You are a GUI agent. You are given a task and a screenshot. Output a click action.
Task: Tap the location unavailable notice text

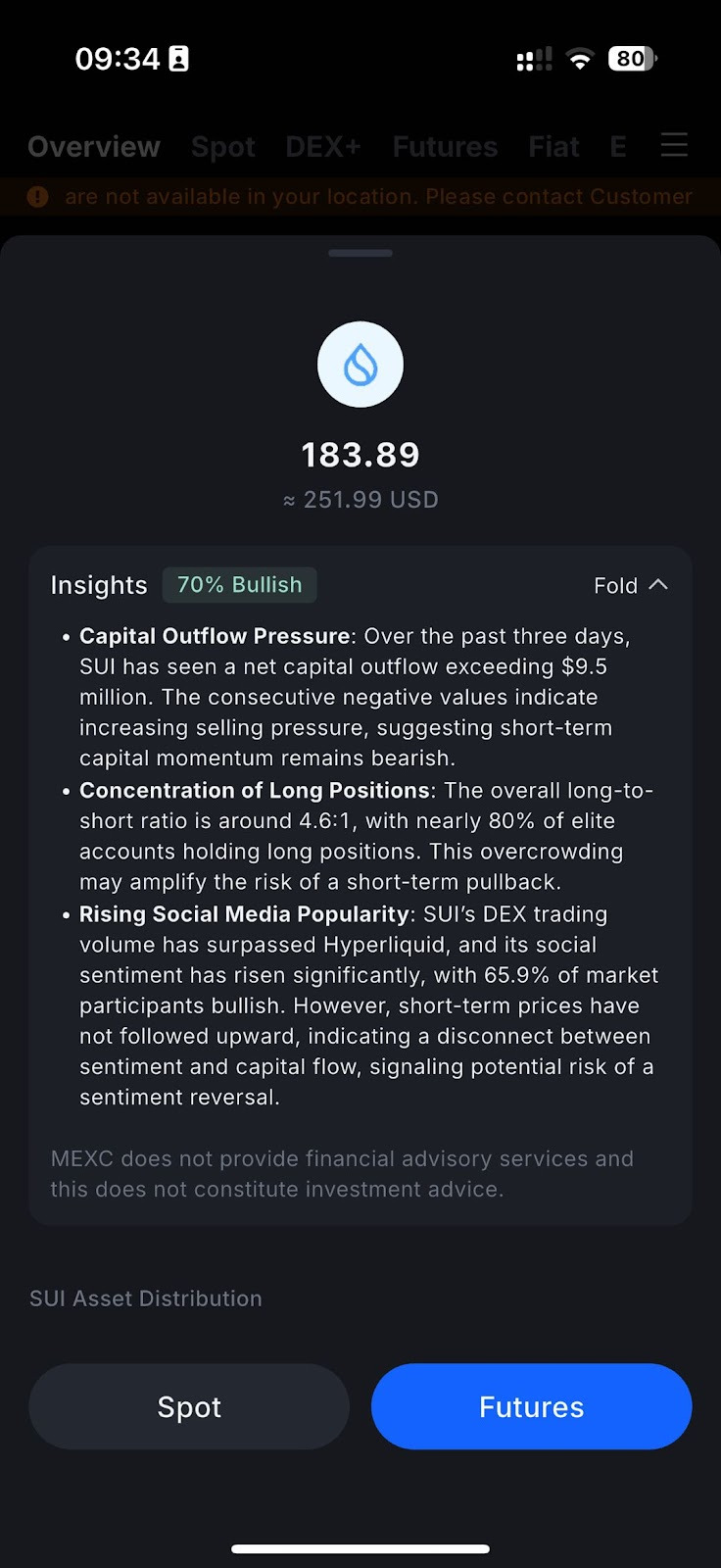[378, 197]
